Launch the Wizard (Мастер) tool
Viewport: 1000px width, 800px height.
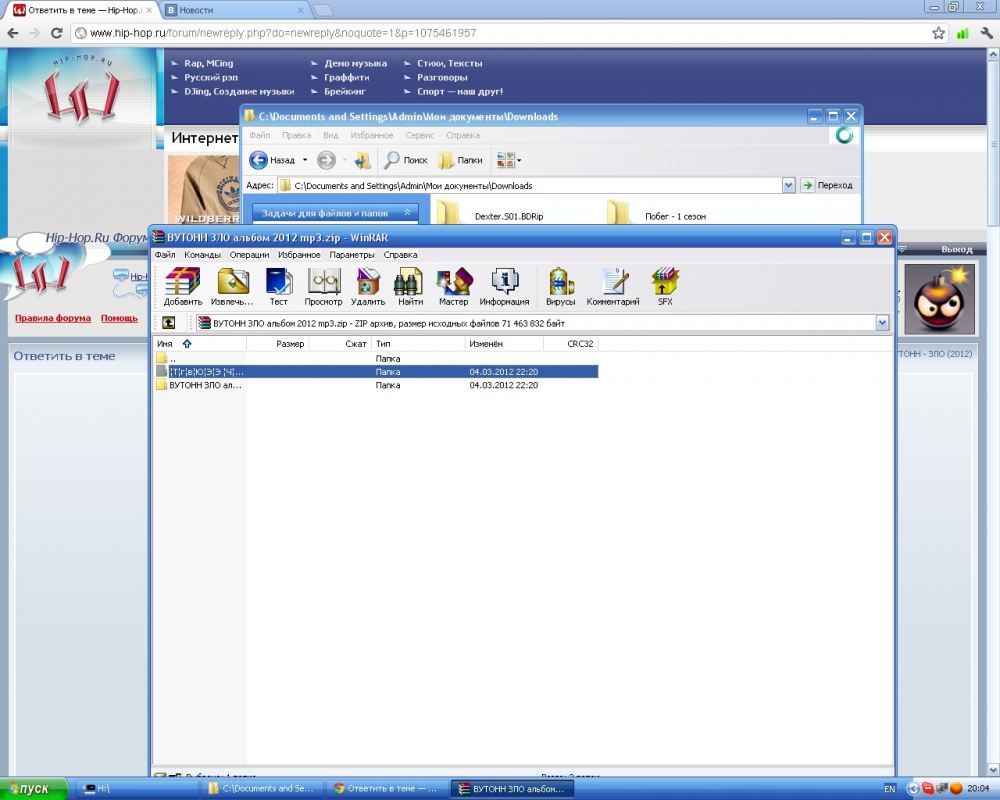pos(453,286)
